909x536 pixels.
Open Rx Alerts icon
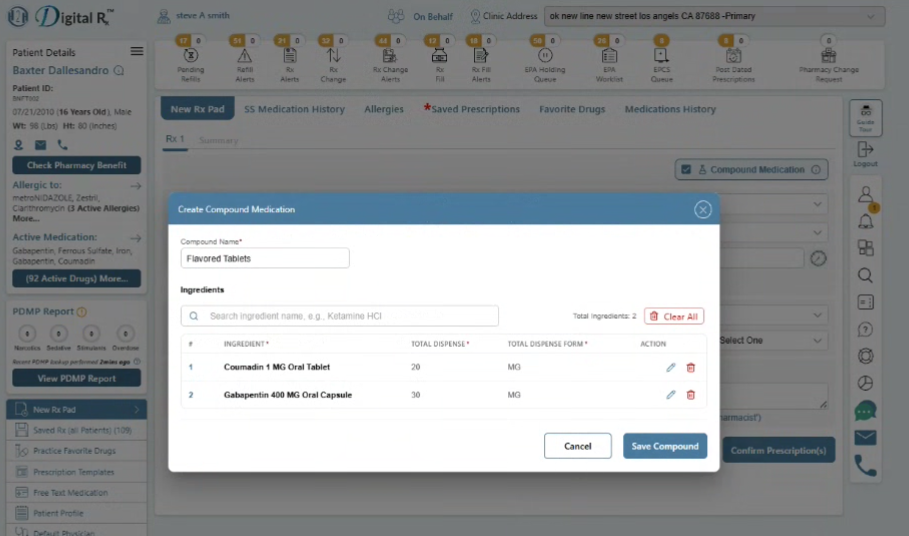289,56
